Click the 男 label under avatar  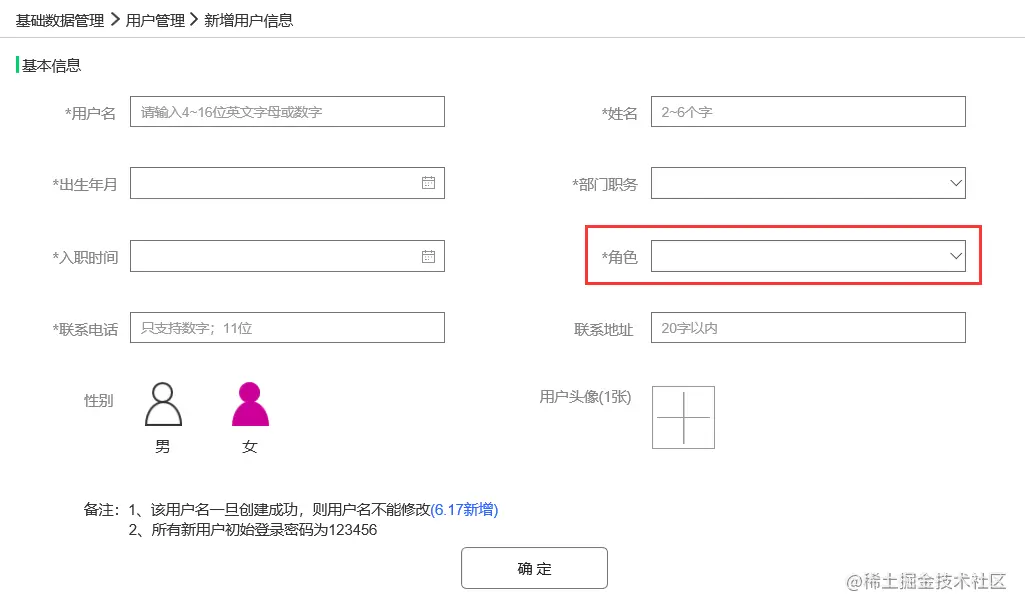point(163,447)
